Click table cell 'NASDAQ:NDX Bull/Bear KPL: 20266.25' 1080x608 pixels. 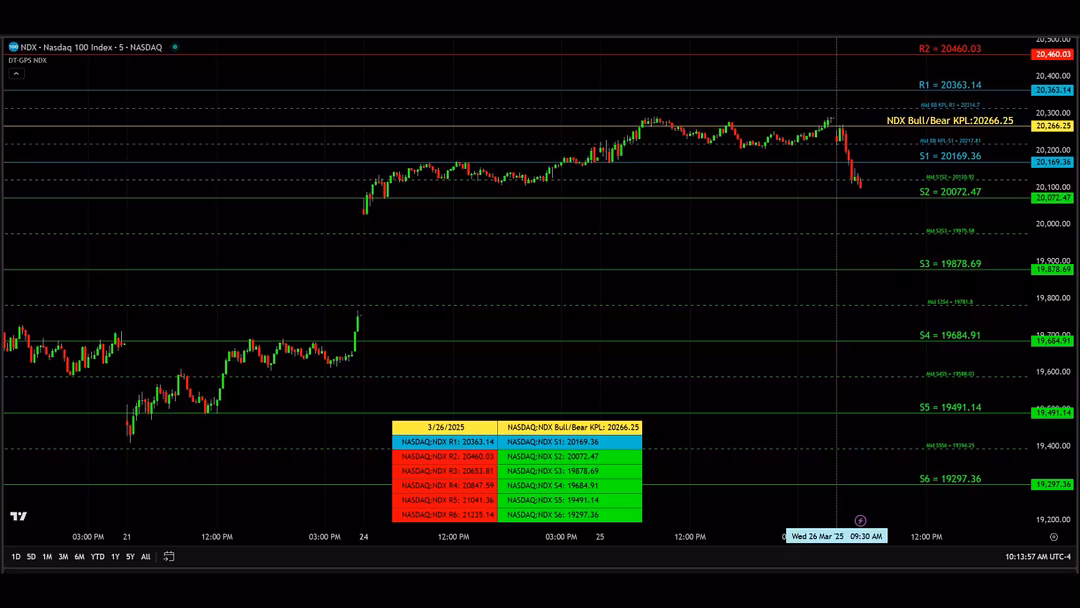(570, 428)
